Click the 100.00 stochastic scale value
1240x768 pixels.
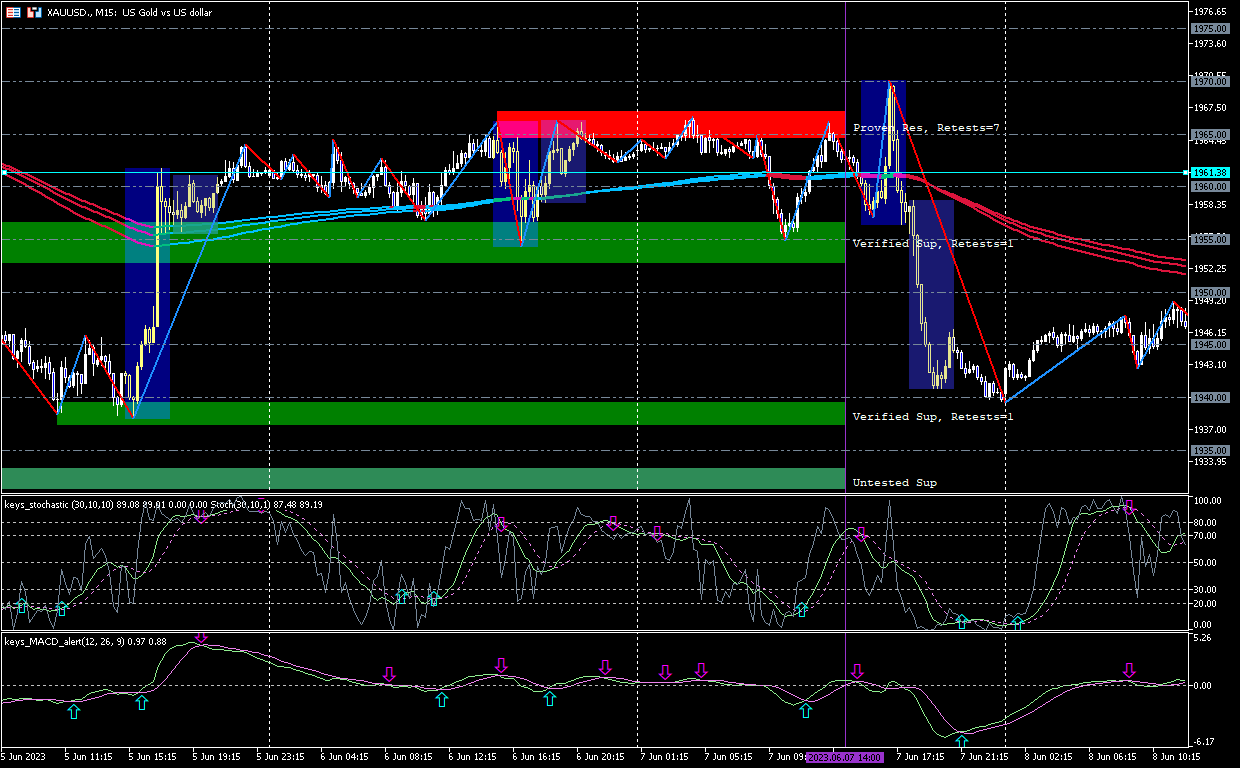[1208, 501]
